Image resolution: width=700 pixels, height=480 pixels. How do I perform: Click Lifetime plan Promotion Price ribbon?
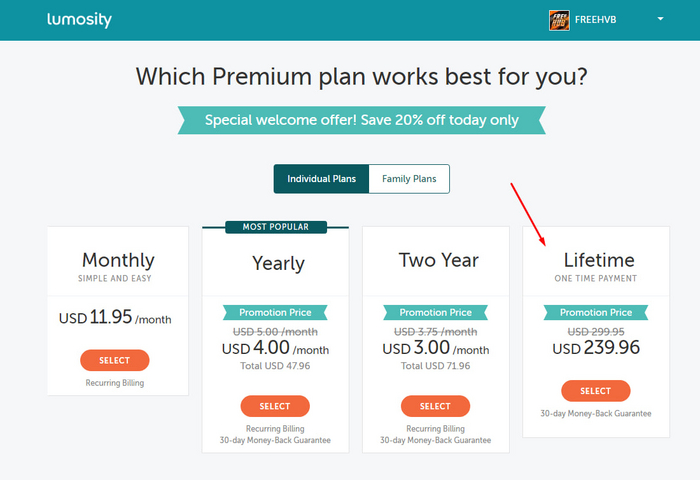point(596,313)
